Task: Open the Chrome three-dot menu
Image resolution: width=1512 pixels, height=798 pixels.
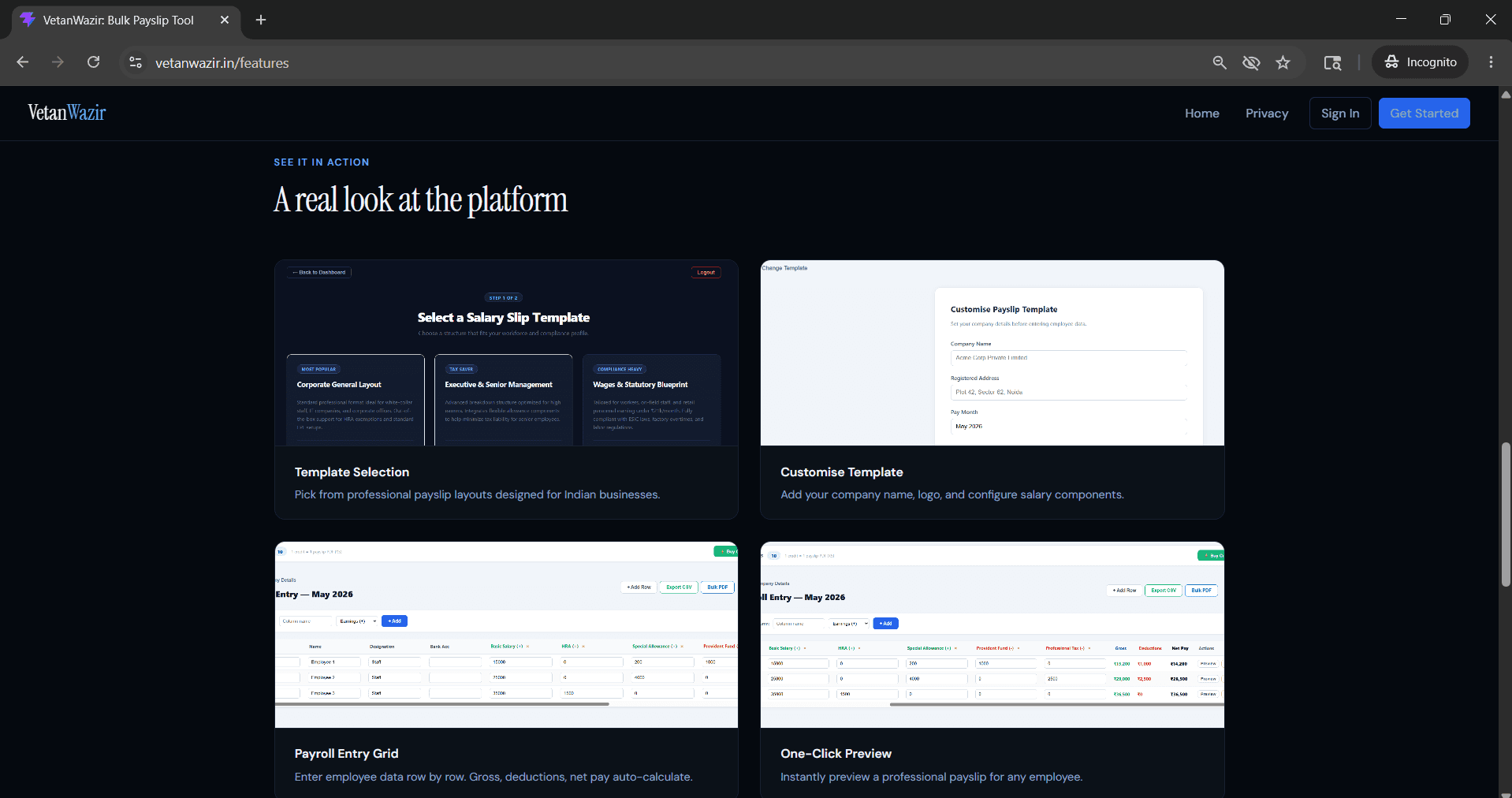Action: [x=1491, y=62]
